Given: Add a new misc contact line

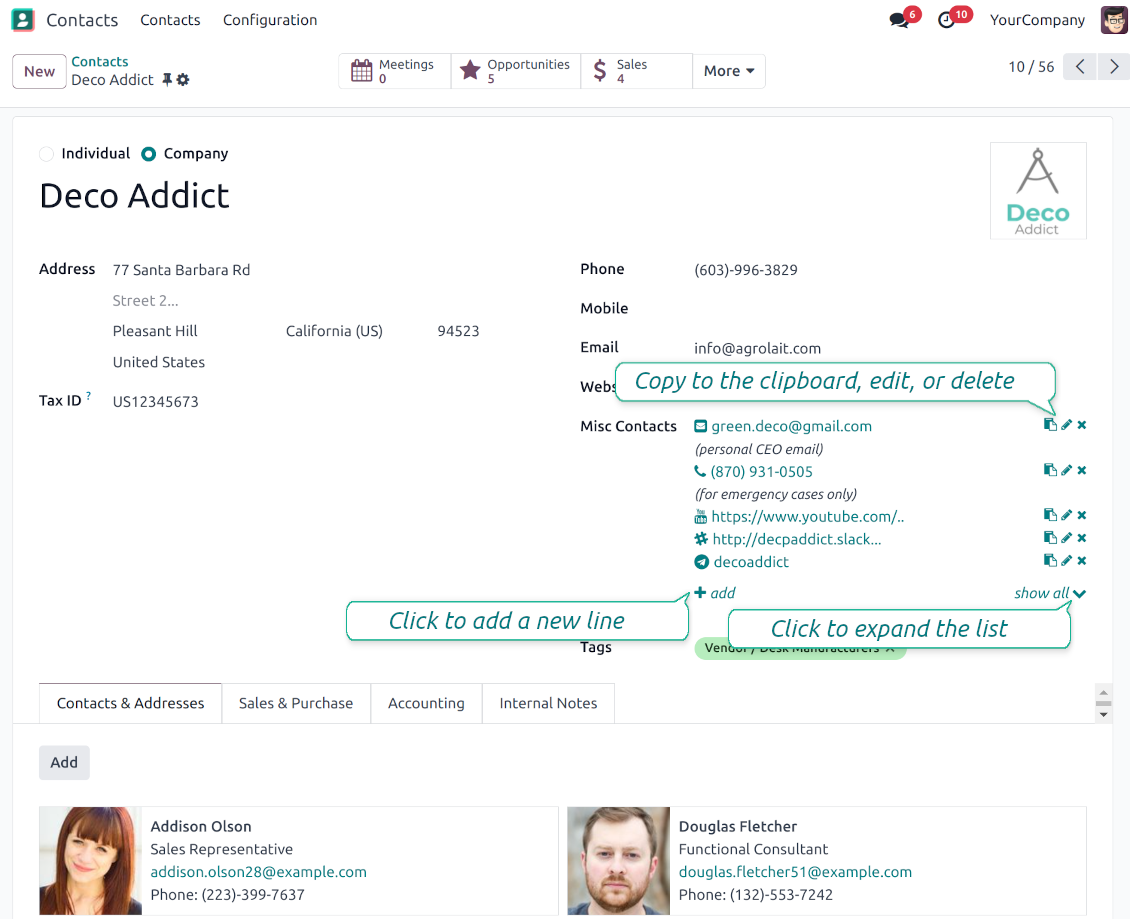Looking at the screenshot, I should point(715,593).
